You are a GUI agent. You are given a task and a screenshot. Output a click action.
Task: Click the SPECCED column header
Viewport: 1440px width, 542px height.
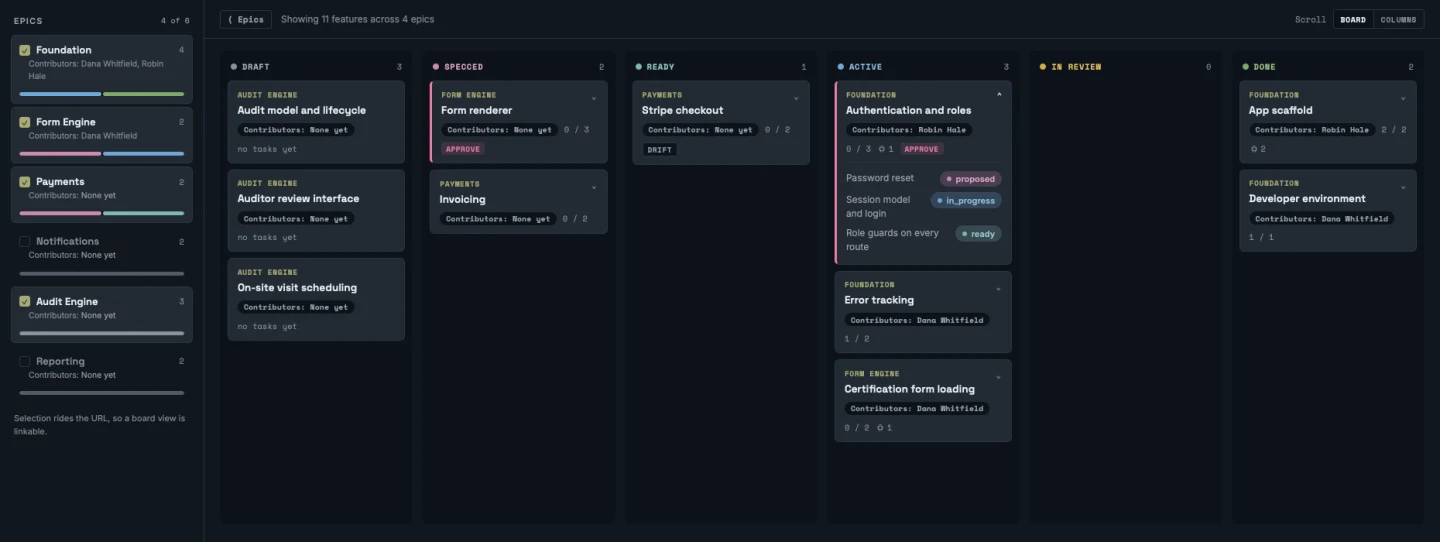click(x=464, y=67)
